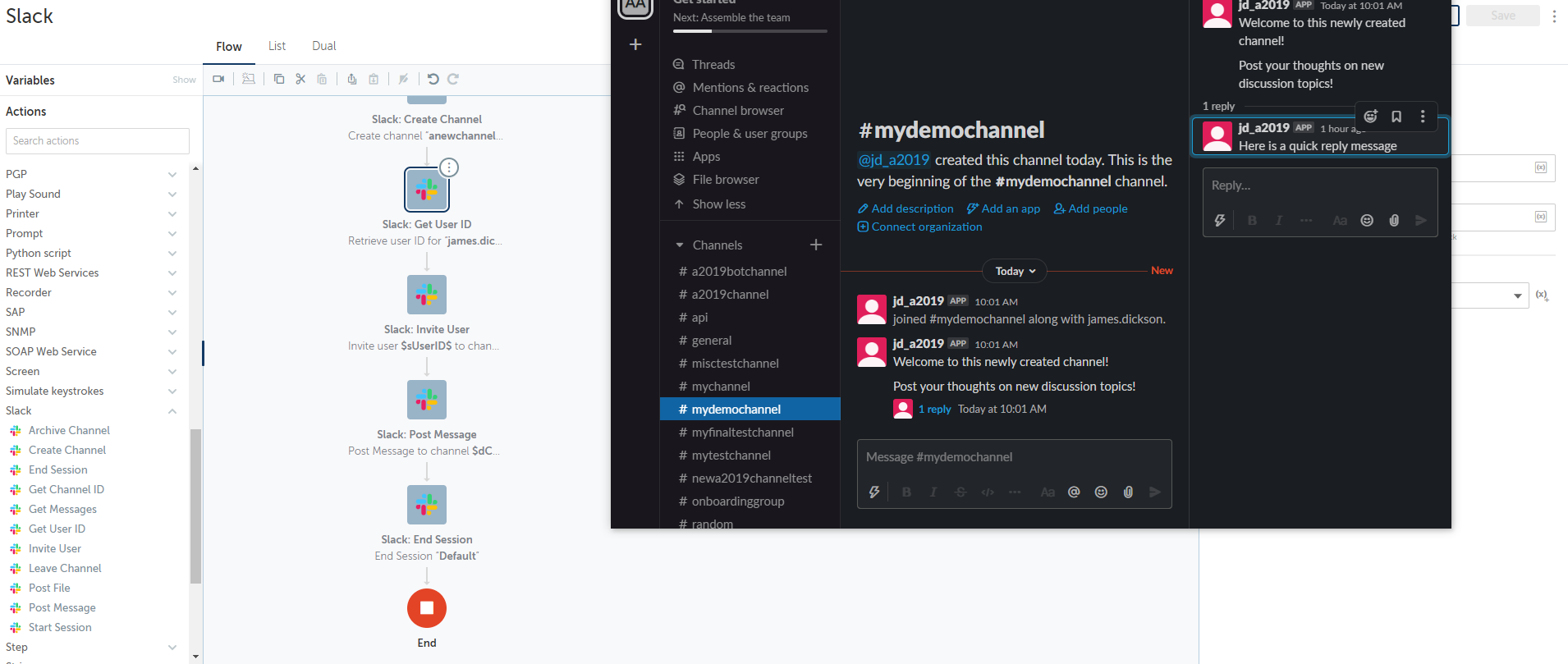Open the Today date dropdown in Slack
The height and width of the screenshot is (664, 1568).
click(1015, 271)
